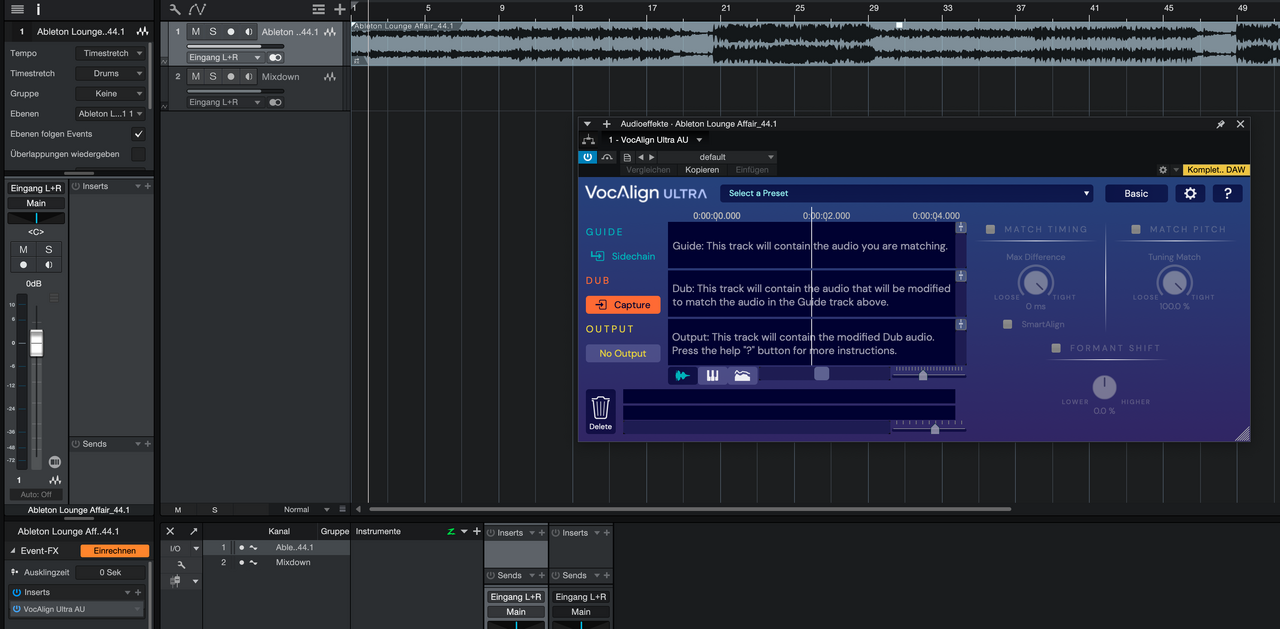Viewport: 1280px width, 629px height.
Task: Collapse the Event-FX section
Action: [x=13, y=551]
